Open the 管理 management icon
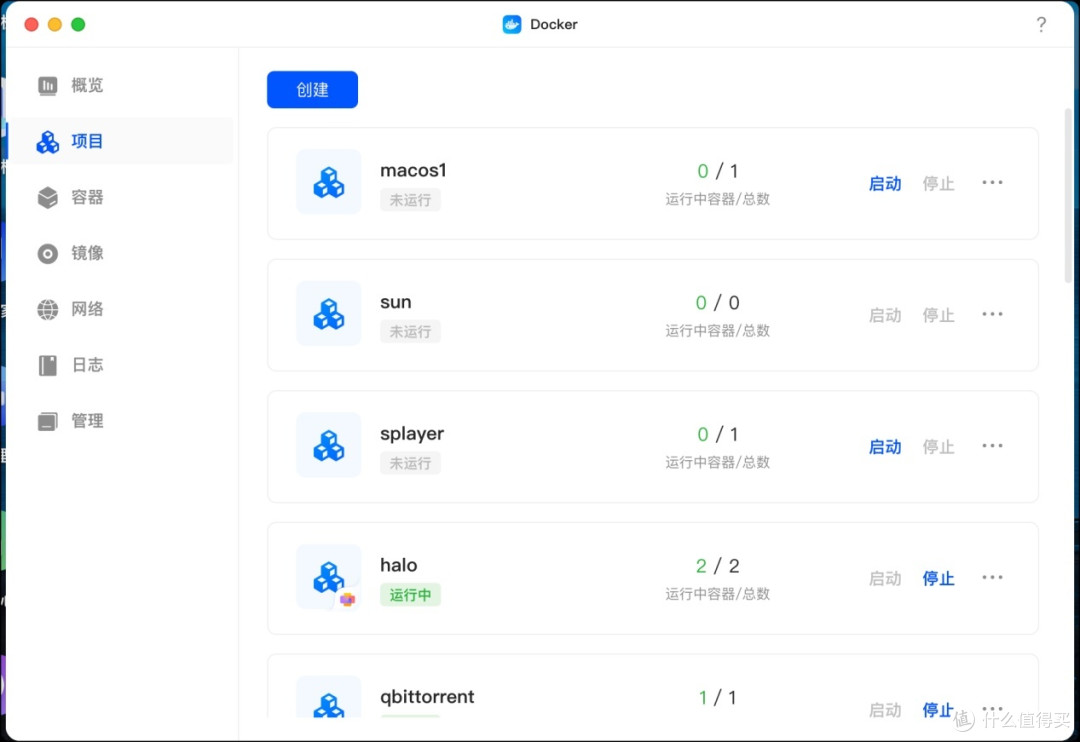Viewport: 1080px width, 742px height. coord(48,421)
